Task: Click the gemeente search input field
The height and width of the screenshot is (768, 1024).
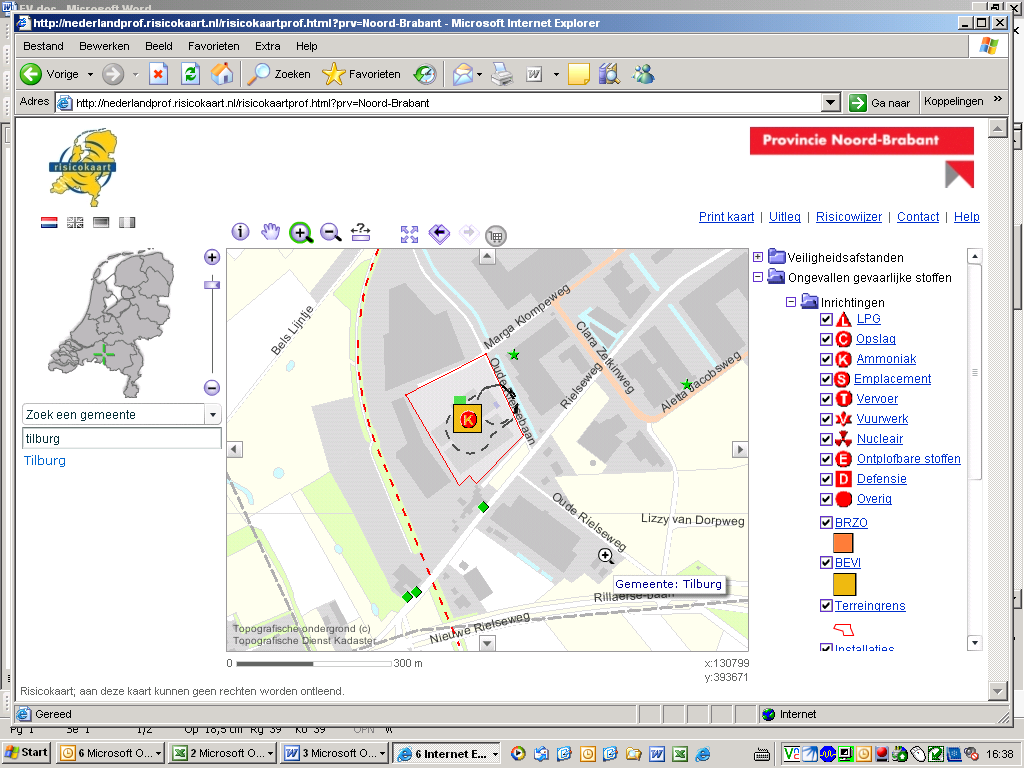Action: point(122,438)
